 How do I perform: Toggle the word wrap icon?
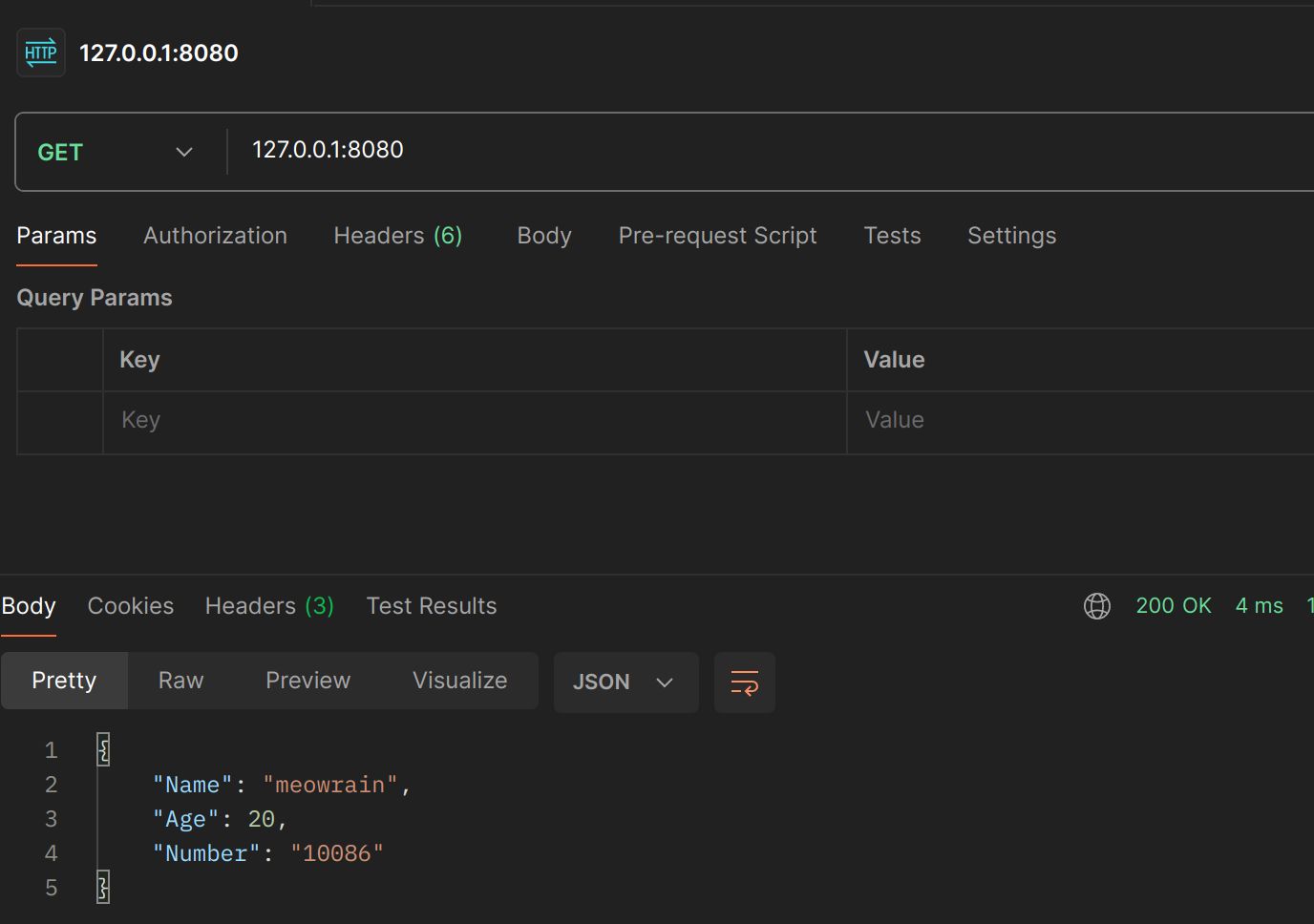coord(744,682)
